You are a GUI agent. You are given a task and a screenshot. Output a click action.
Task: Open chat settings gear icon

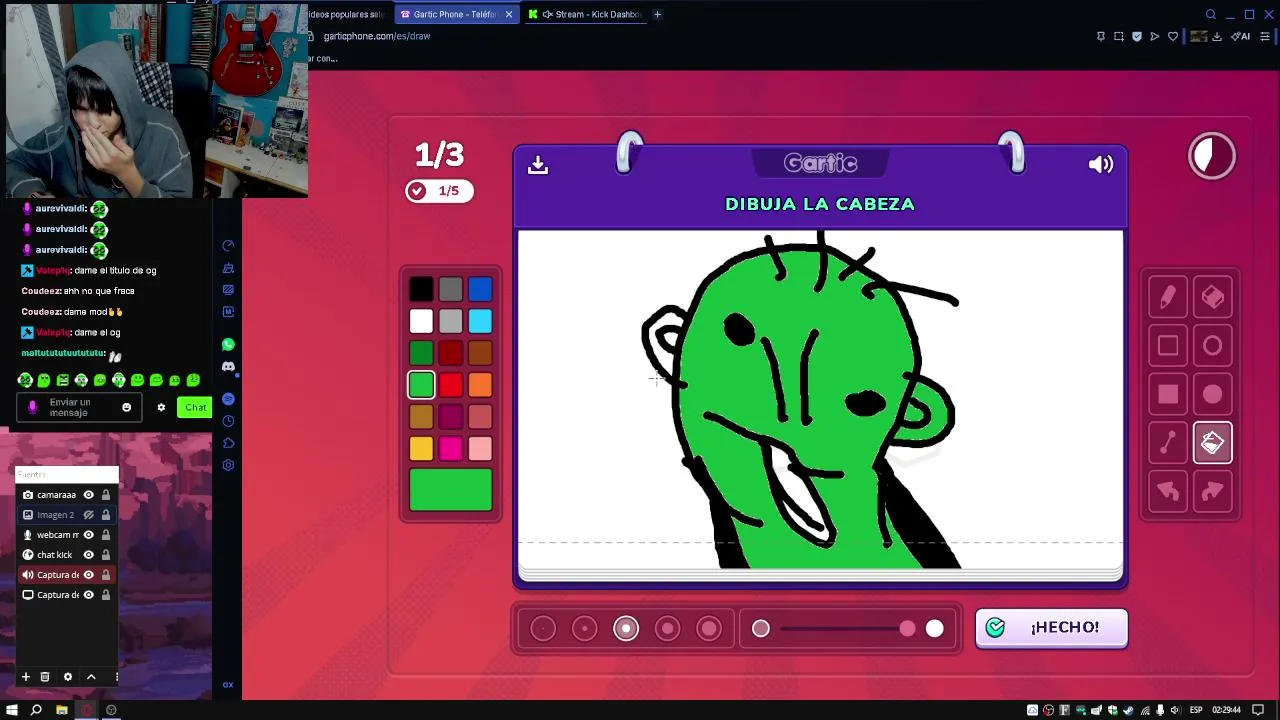(x=161, y=407)
